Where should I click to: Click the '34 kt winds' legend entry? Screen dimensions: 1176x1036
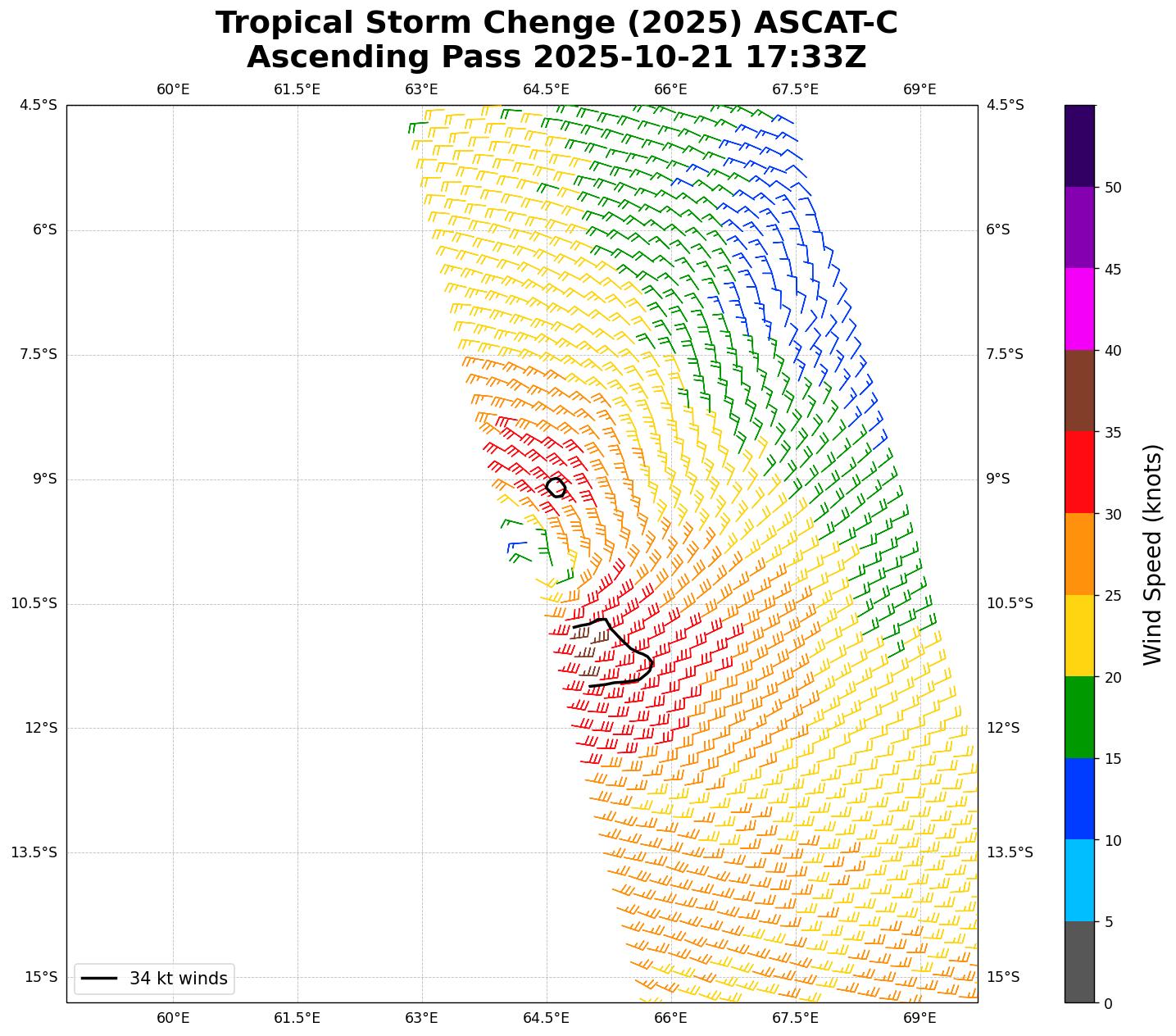[154, 979]
